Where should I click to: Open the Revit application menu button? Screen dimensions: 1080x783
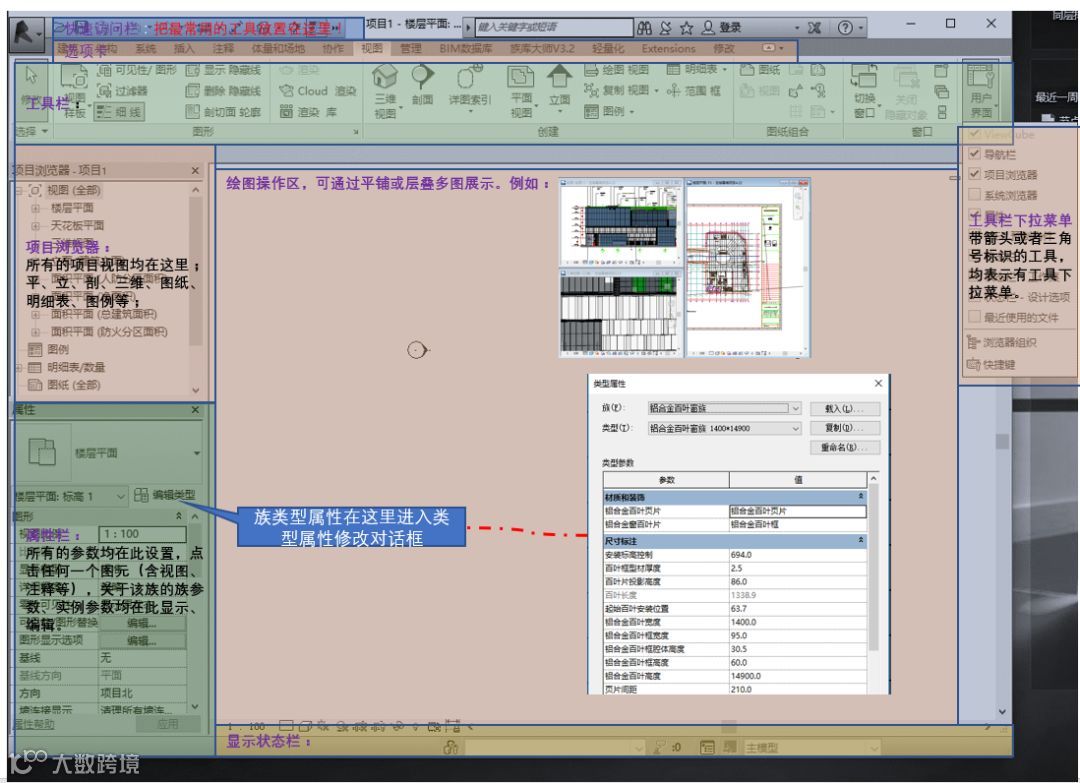pyautogui.click(x=25, y=32)
